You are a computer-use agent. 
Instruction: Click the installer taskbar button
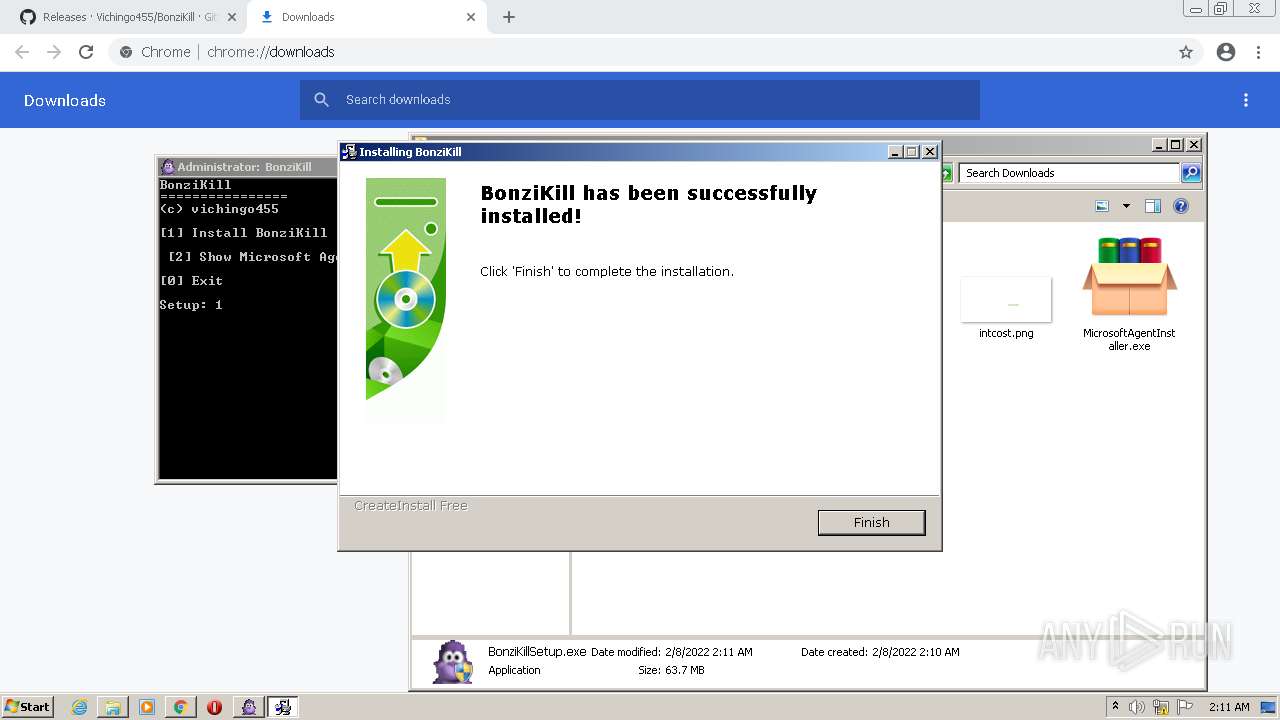(x=283, y=707)
